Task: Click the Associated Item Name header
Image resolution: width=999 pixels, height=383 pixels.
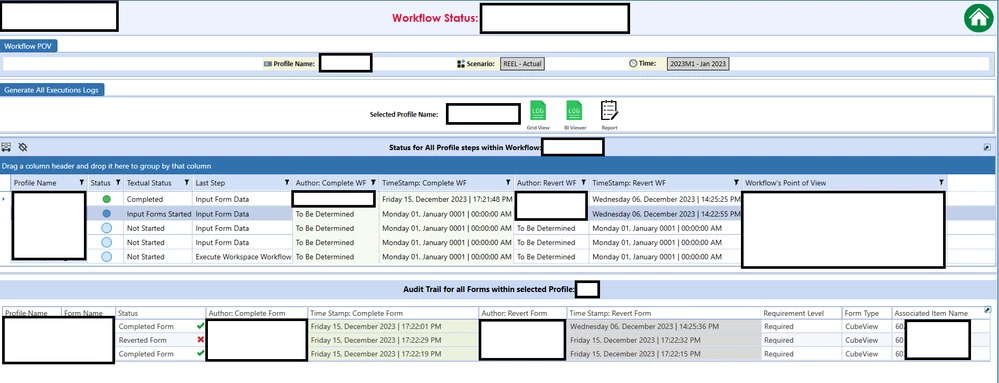Action: 931,313
